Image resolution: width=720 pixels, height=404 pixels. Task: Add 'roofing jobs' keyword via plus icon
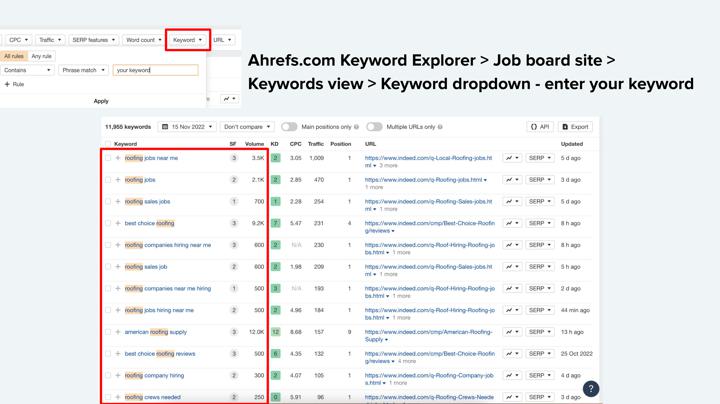click(118, 180)
